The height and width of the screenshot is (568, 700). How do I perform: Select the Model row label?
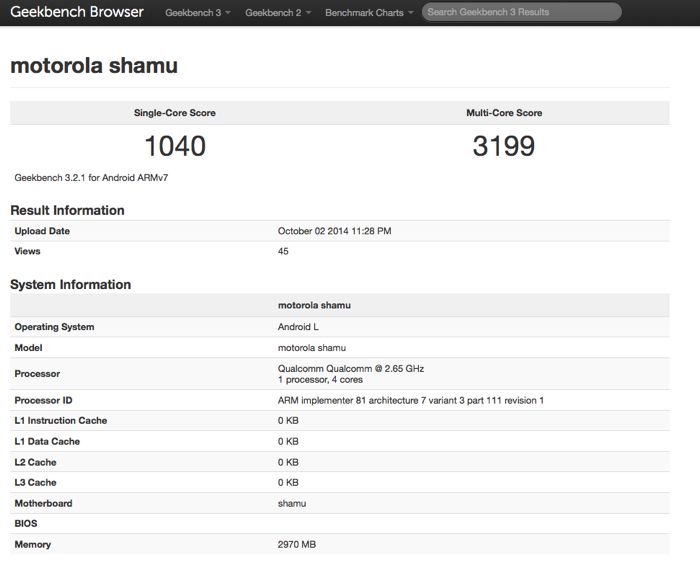coord(28,348)
